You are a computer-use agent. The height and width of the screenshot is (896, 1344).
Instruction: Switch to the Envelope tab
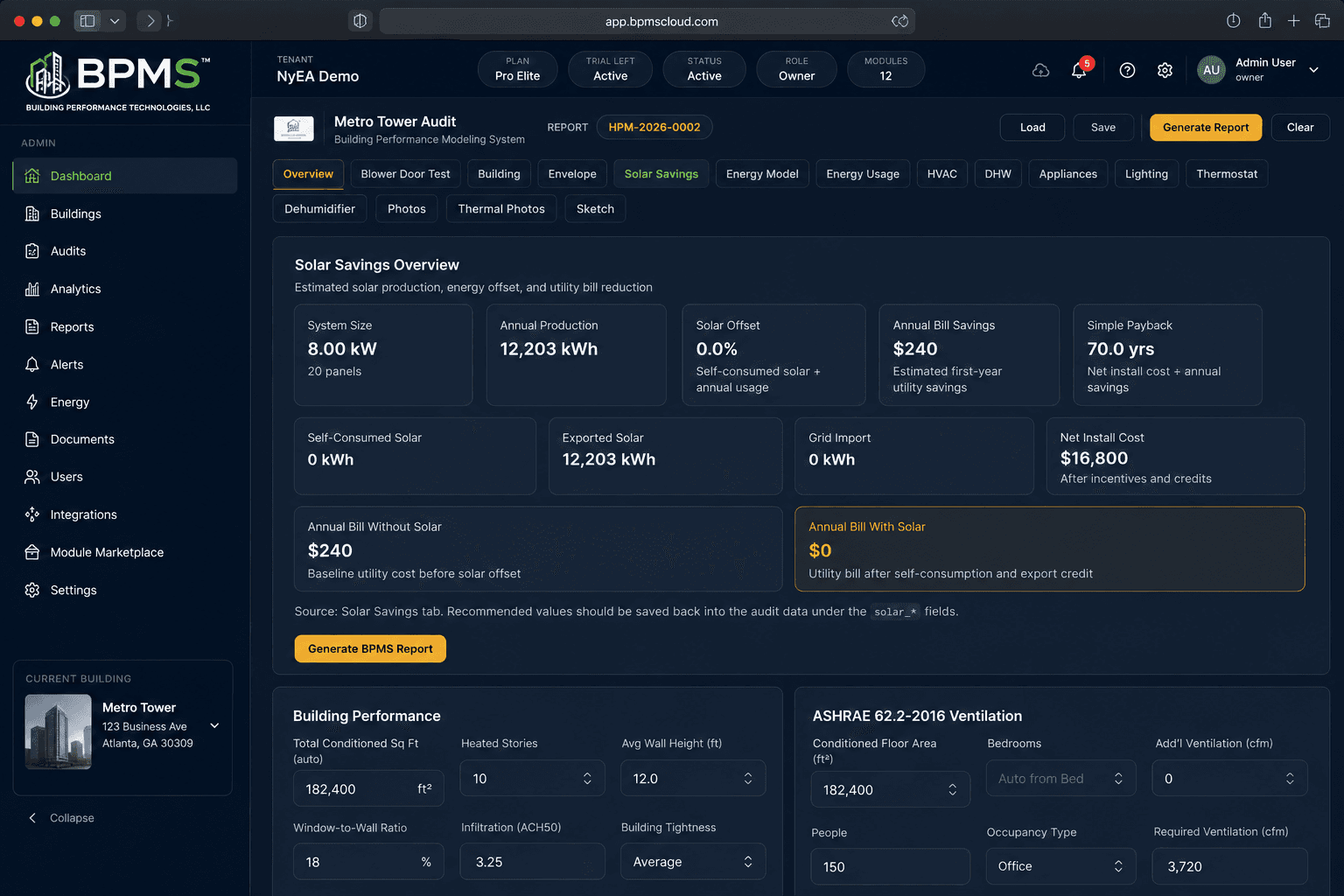(572, 174)
